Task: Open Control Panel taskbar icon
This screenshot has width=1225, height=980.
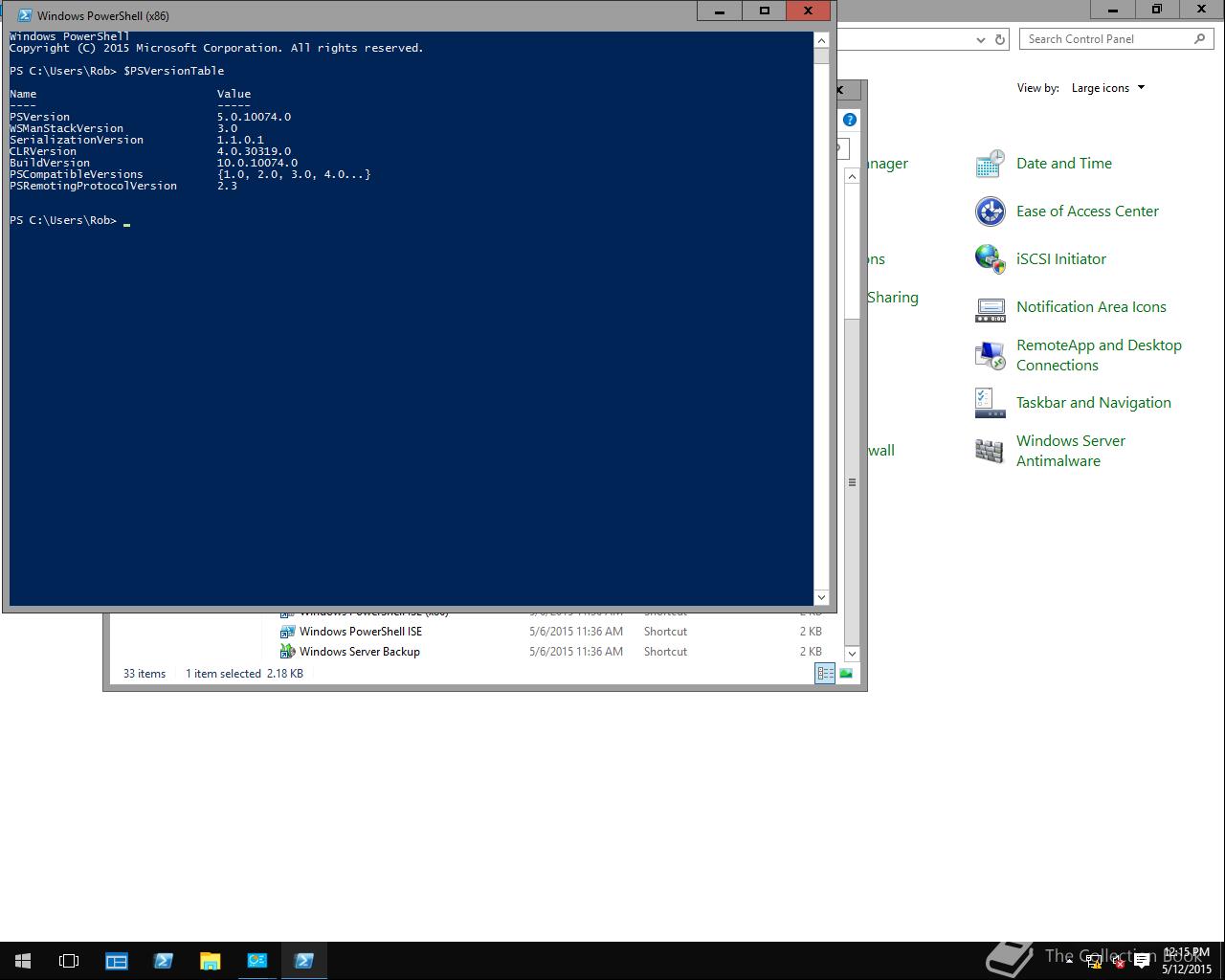Action: click(x=257, y=961)
